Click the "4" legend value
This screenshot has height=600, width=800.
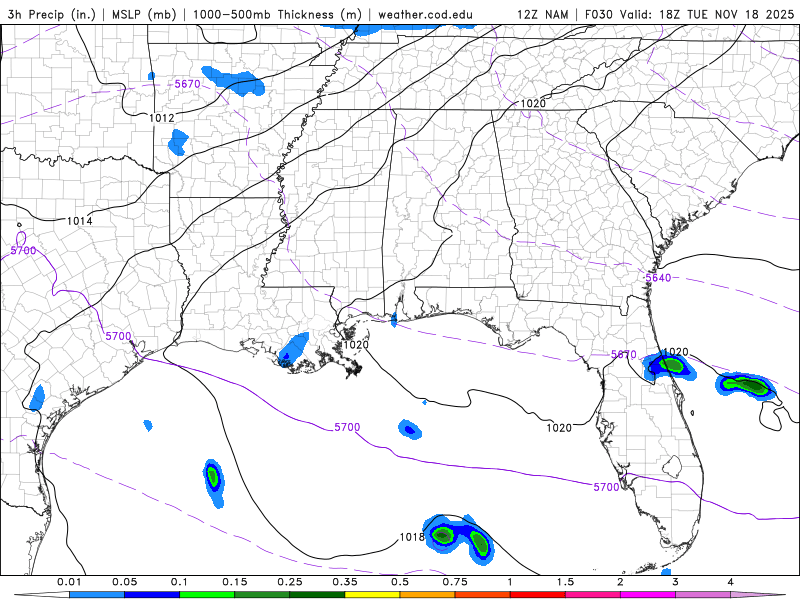point(731,582)
